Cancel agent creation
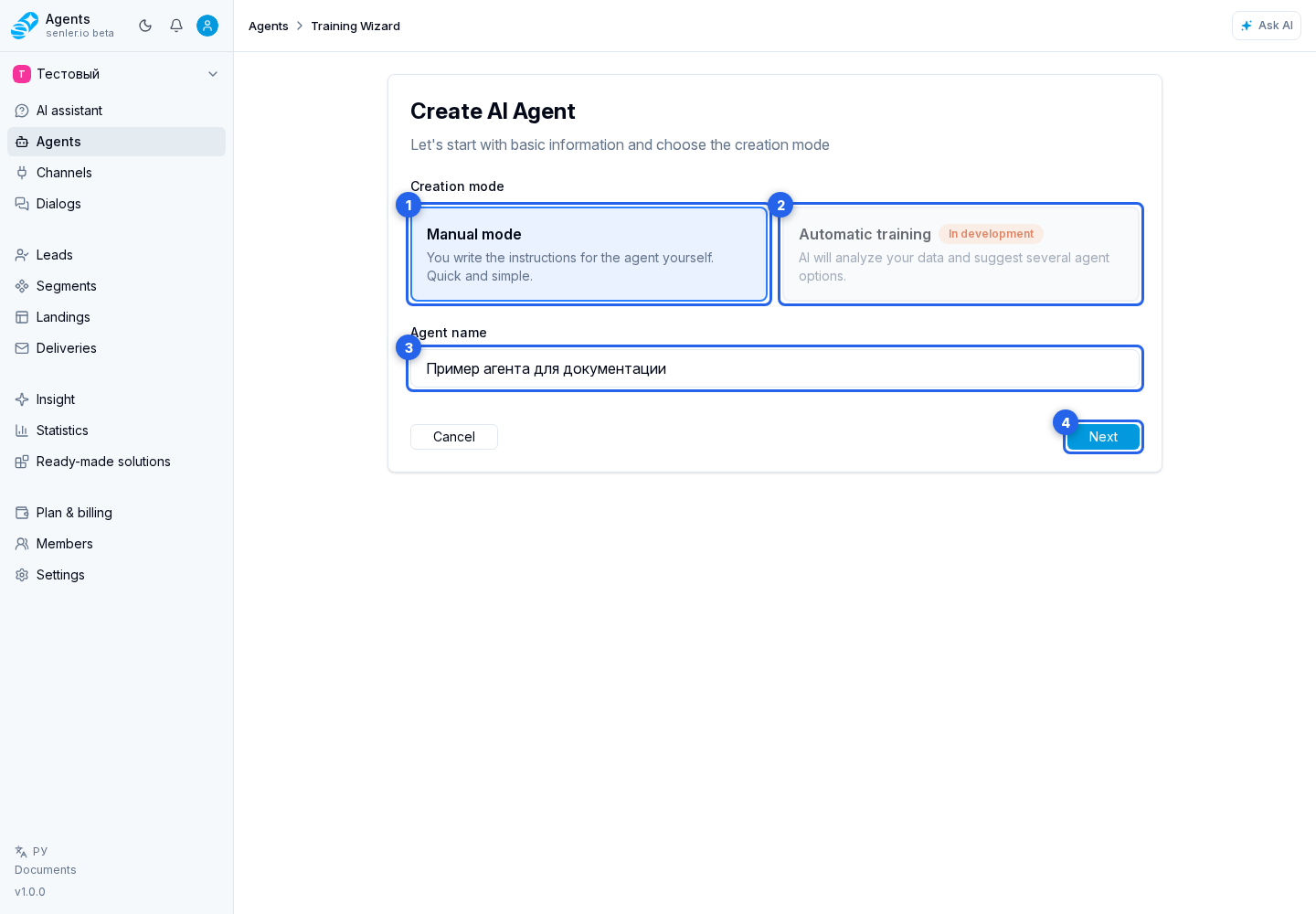Image resolution: width=1316 pixels, height=914 pixels. [454, 437]
